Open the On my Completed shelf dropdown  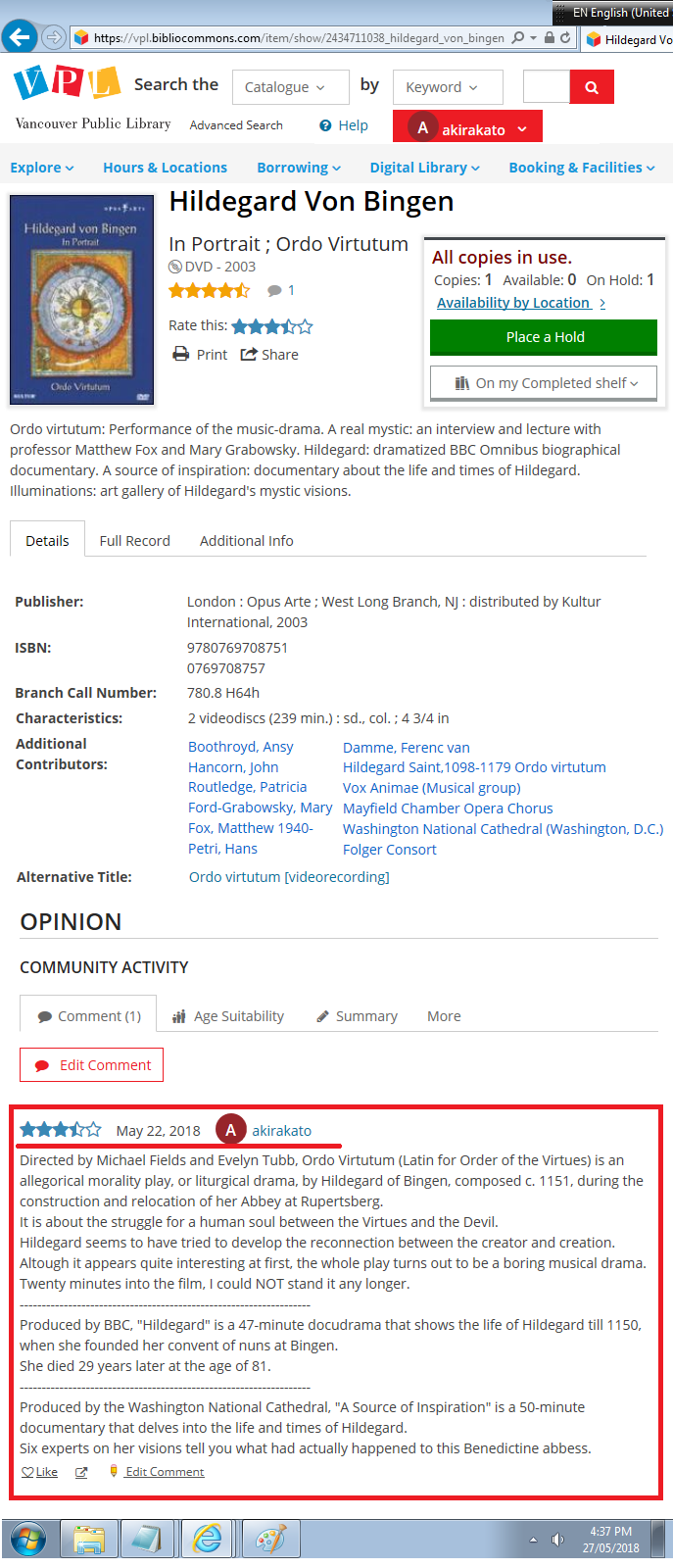[x=544, y=383]
